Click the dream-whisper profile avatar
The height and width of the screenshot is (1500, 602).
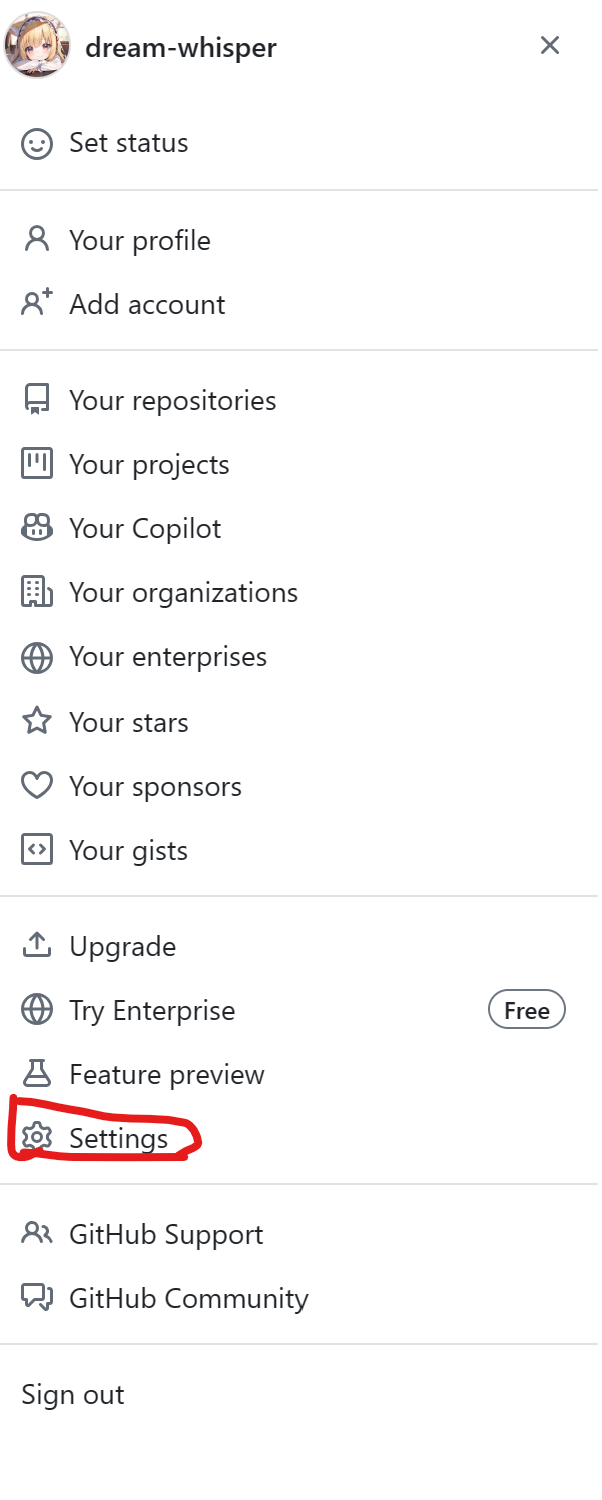pyautogui.click(x=37, y=46)
